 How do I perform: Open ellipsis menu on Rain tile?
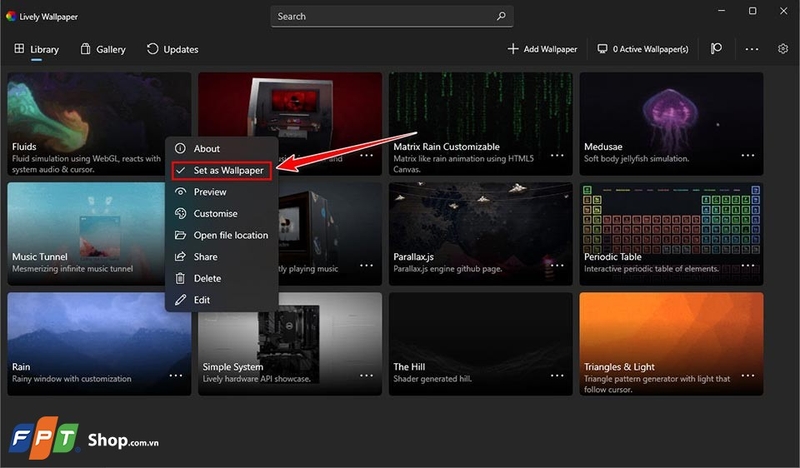click(176, 376)
